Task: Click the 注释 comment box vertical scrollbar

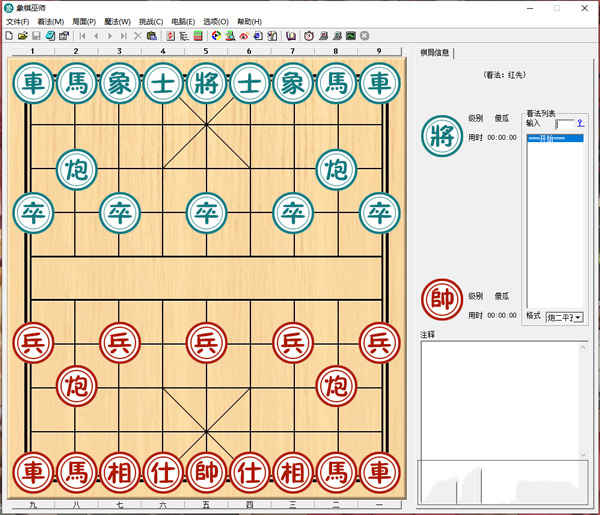Action: pos(583,401)
